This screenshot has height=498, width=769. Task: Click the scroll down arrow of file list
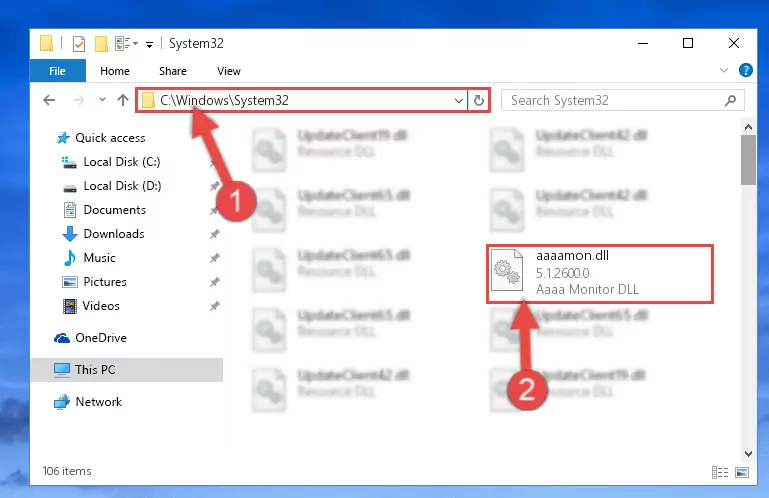(748, 454)
